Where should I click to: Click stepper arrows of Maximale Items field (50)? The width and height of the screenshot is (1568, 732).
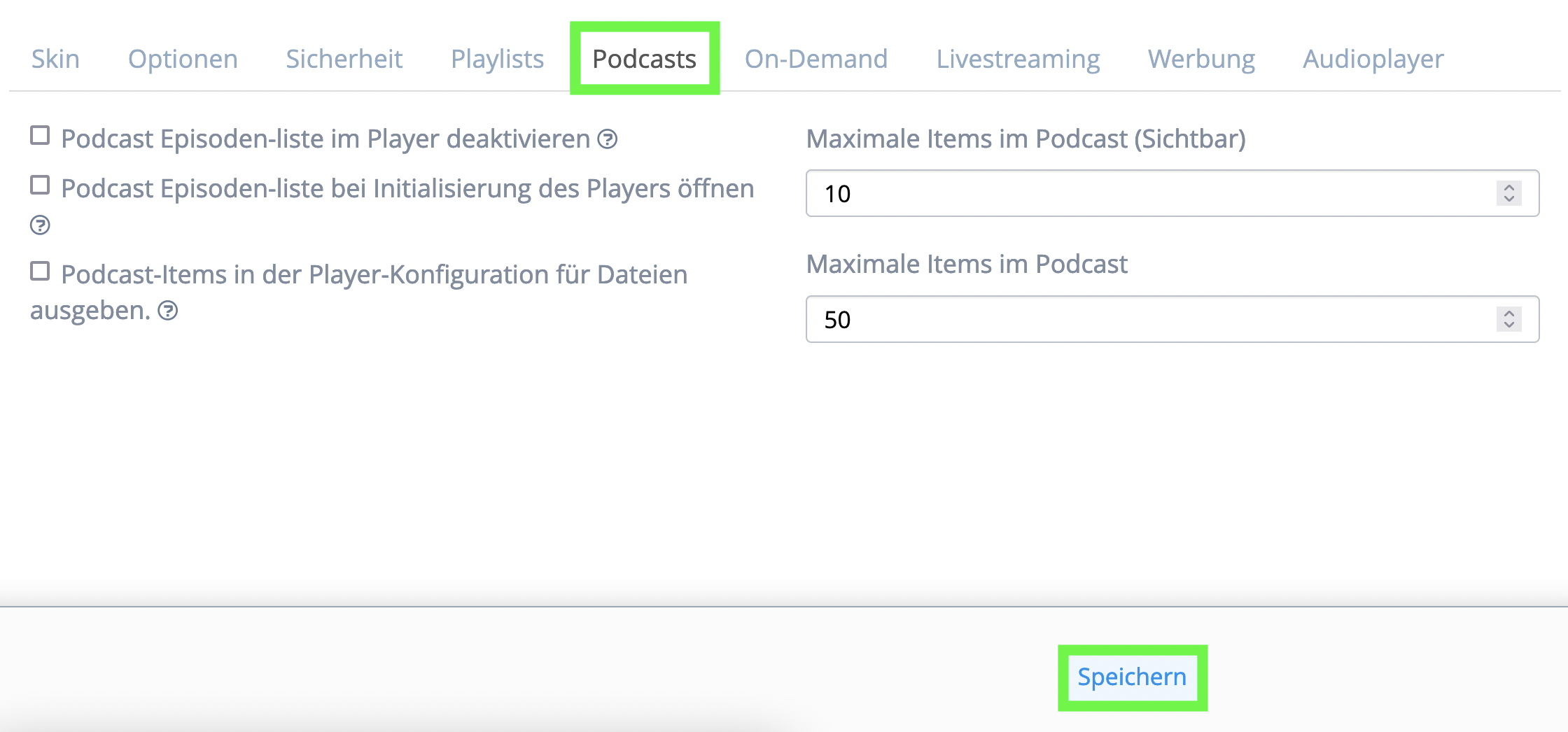pos(1508,319)
